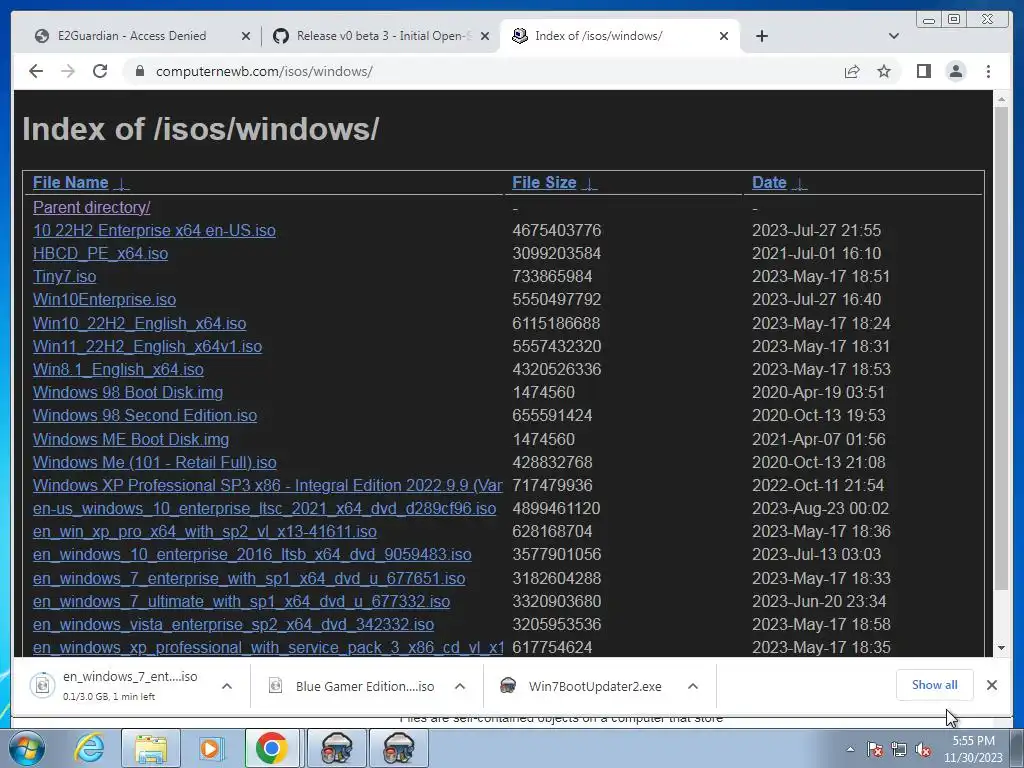Open Chrome's three-dot menu
This screenshot has height=768, width=1024.
[988, 71]
